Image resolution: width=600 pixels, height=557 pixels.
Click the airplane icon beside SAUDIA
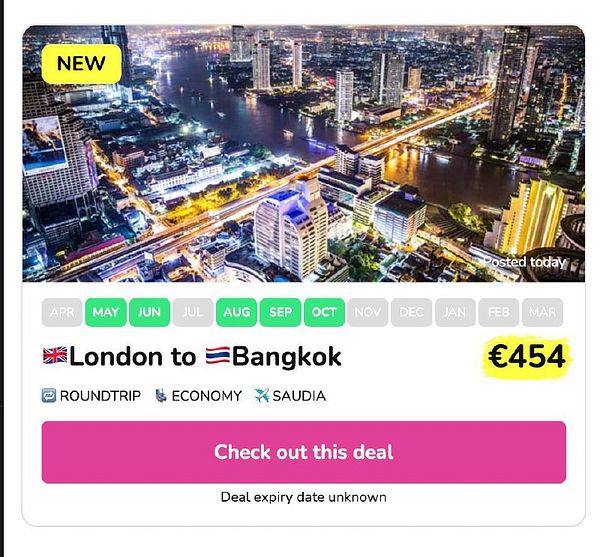(262, 396)
